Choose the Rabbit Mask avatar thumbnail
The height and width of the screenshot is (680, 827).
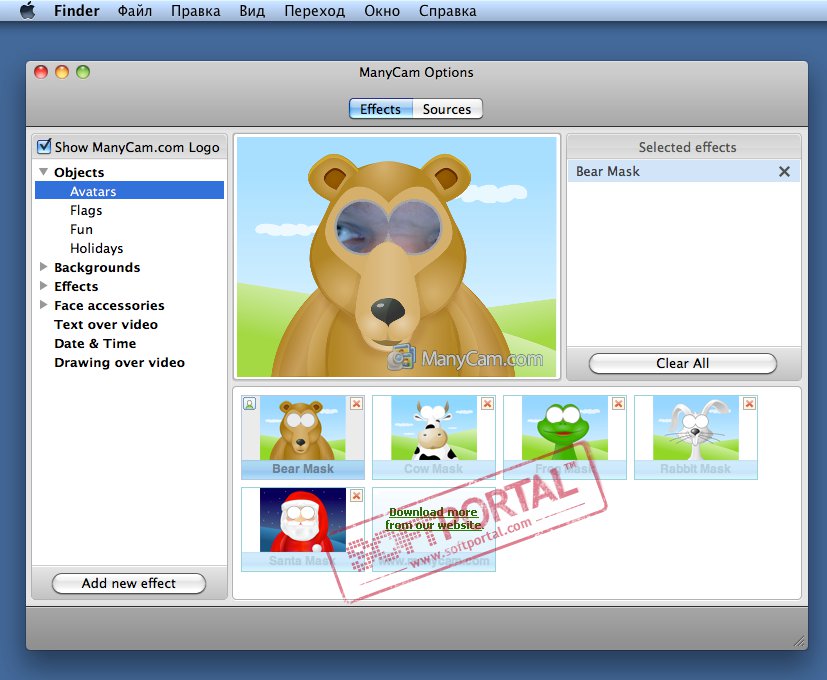695,437
